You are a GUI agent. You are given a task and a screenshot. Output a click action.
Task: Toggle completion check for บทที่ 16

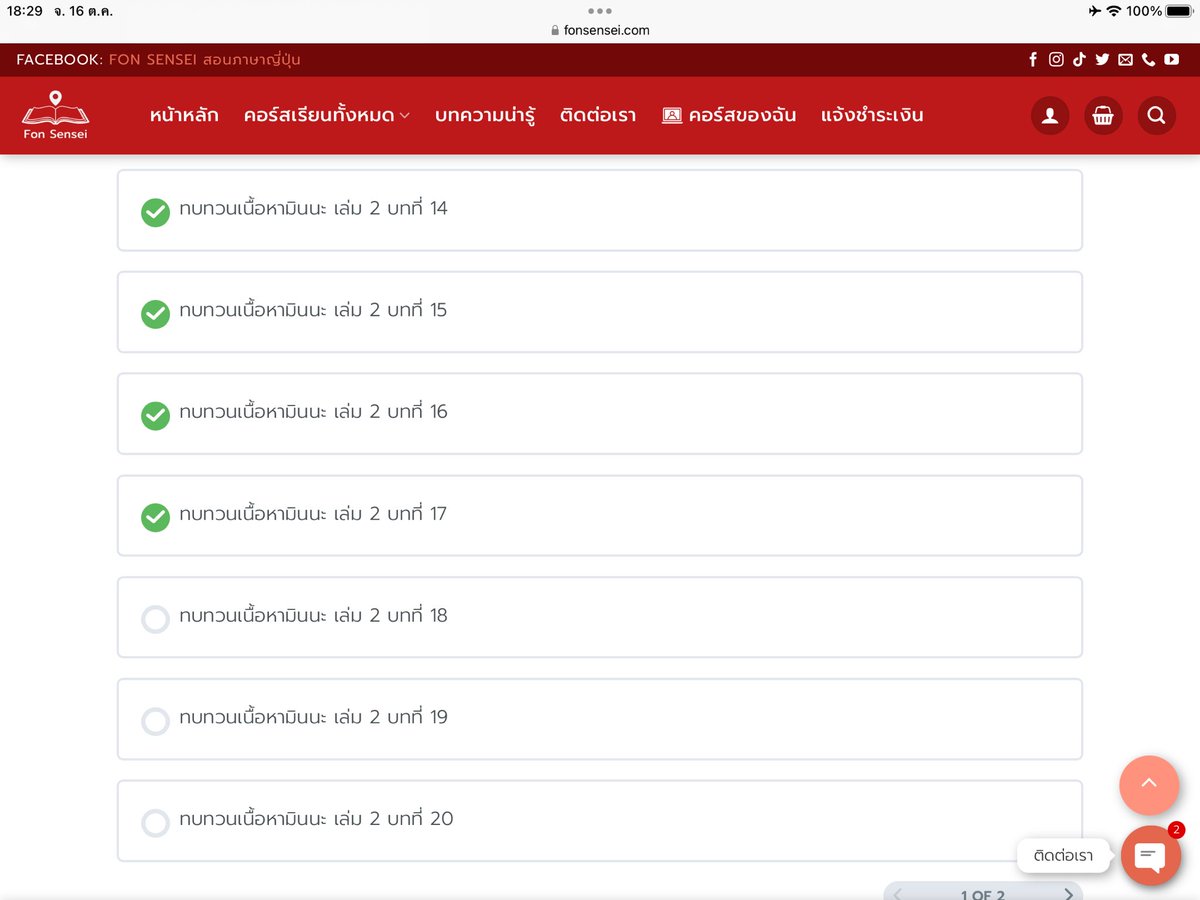tap(155, 415)
